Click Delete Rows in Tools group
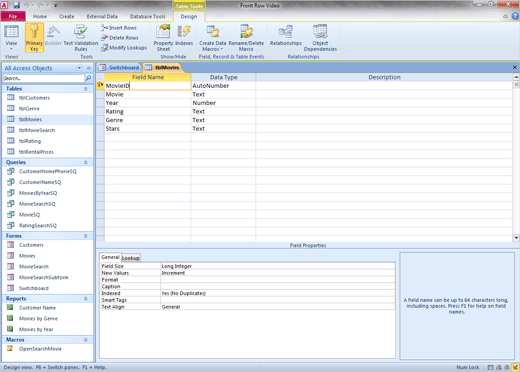 click(120, 38)
